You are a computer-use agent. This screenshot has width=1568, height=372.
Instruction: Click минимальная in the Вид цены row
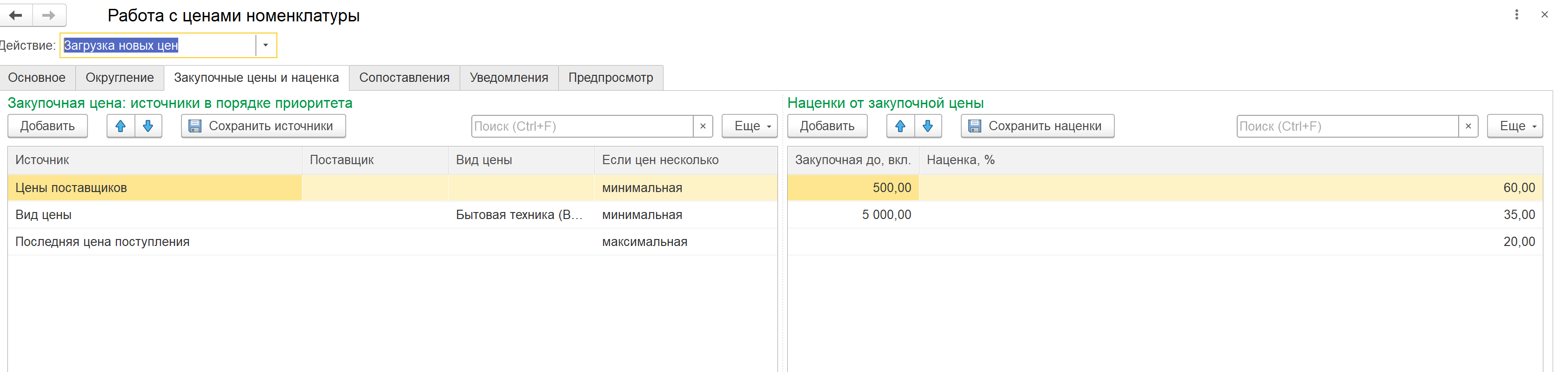(x=685, y=214)
